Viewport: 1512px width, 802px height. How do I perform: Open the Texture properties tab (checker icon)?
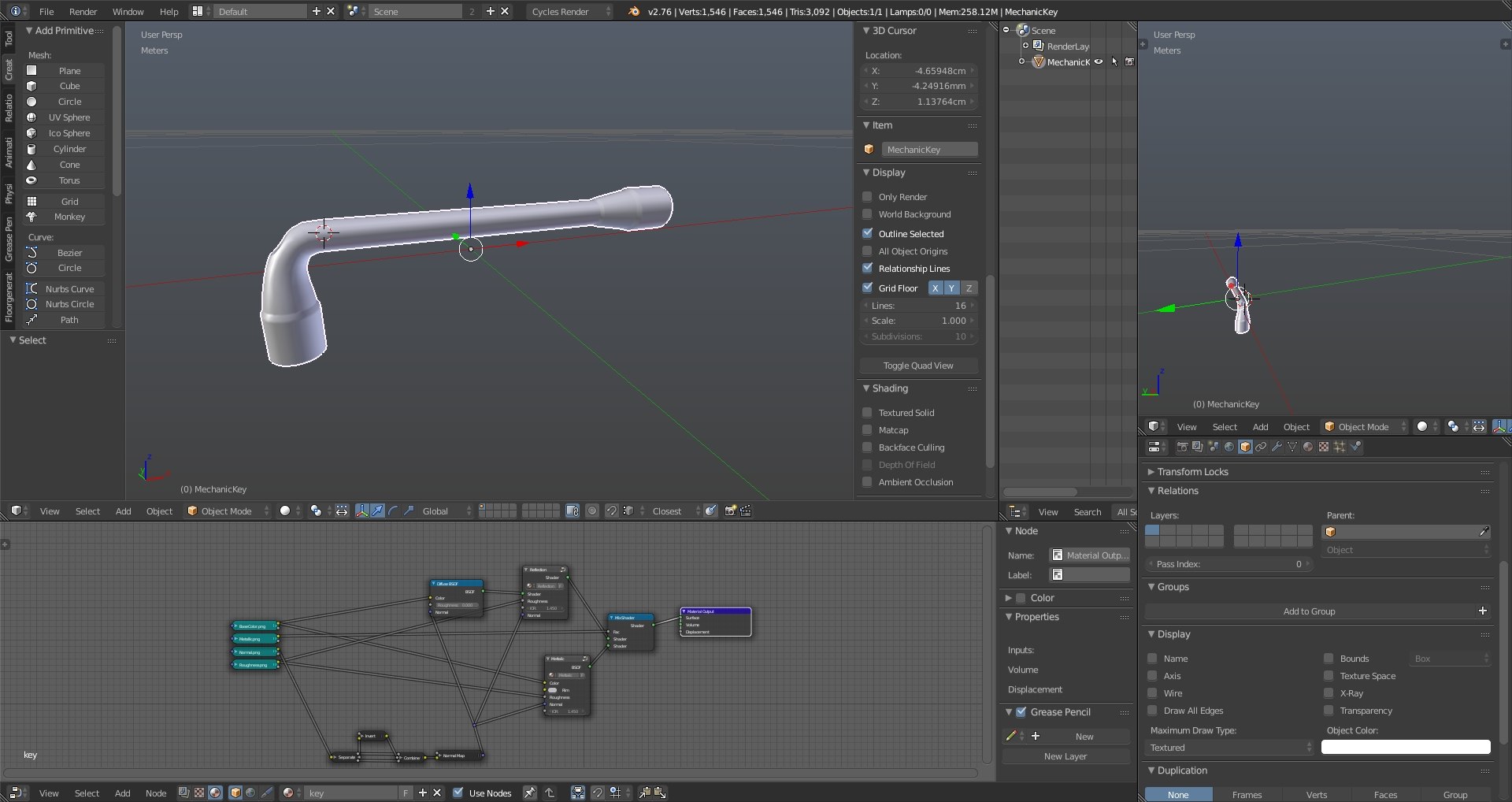click(x=1324, y=447)
